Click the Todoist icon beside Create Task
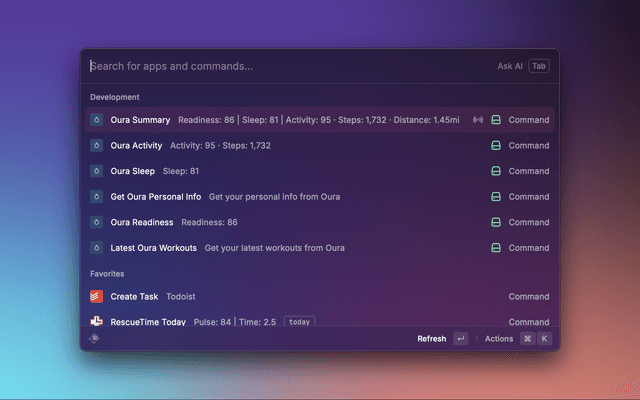Image resolution: width=640 pixels, height=400 pixels. pyautogui.click(x=96, y=297)
